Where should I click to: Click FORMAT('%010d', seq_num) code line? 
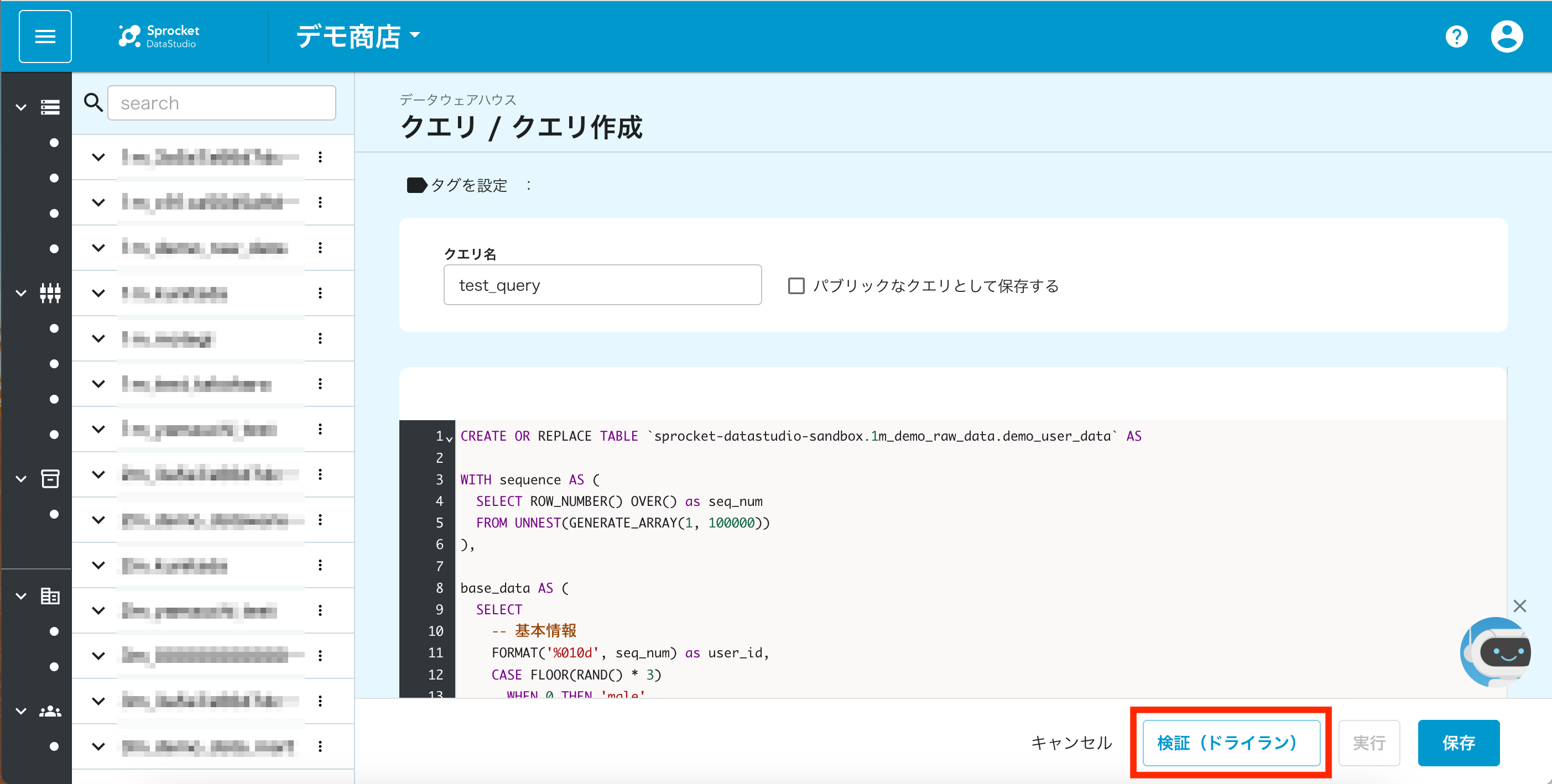coord(630,653)
